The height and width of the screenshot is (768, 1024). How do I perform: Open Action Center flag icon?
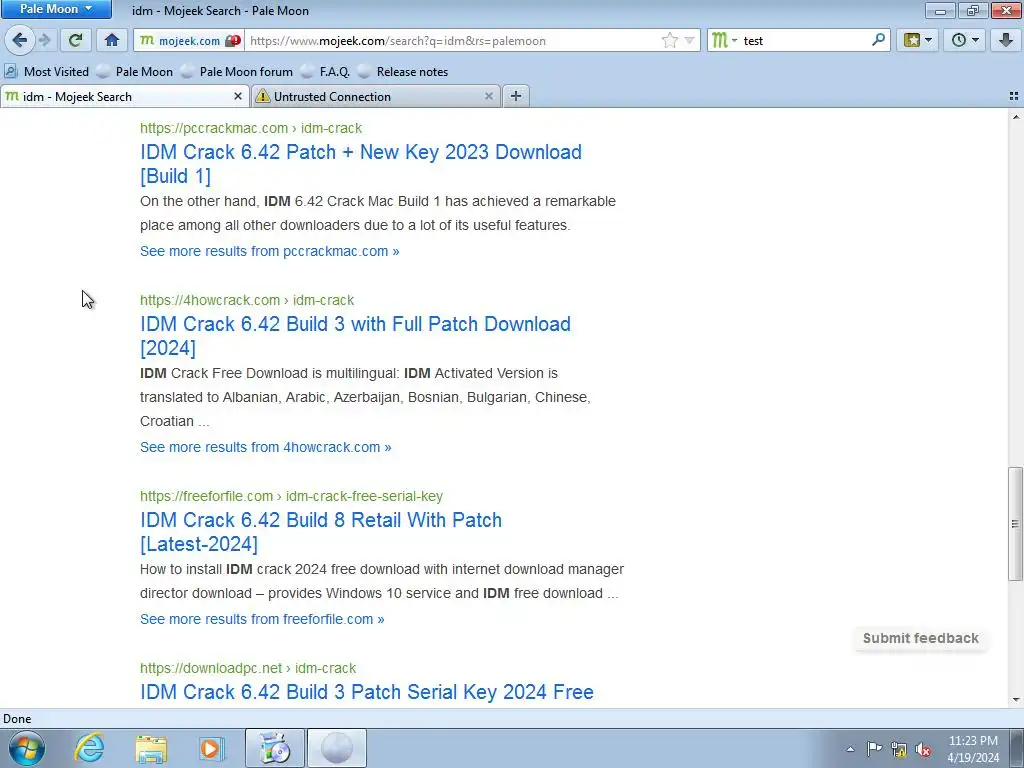pyautogui.click(x=874, y=749)
